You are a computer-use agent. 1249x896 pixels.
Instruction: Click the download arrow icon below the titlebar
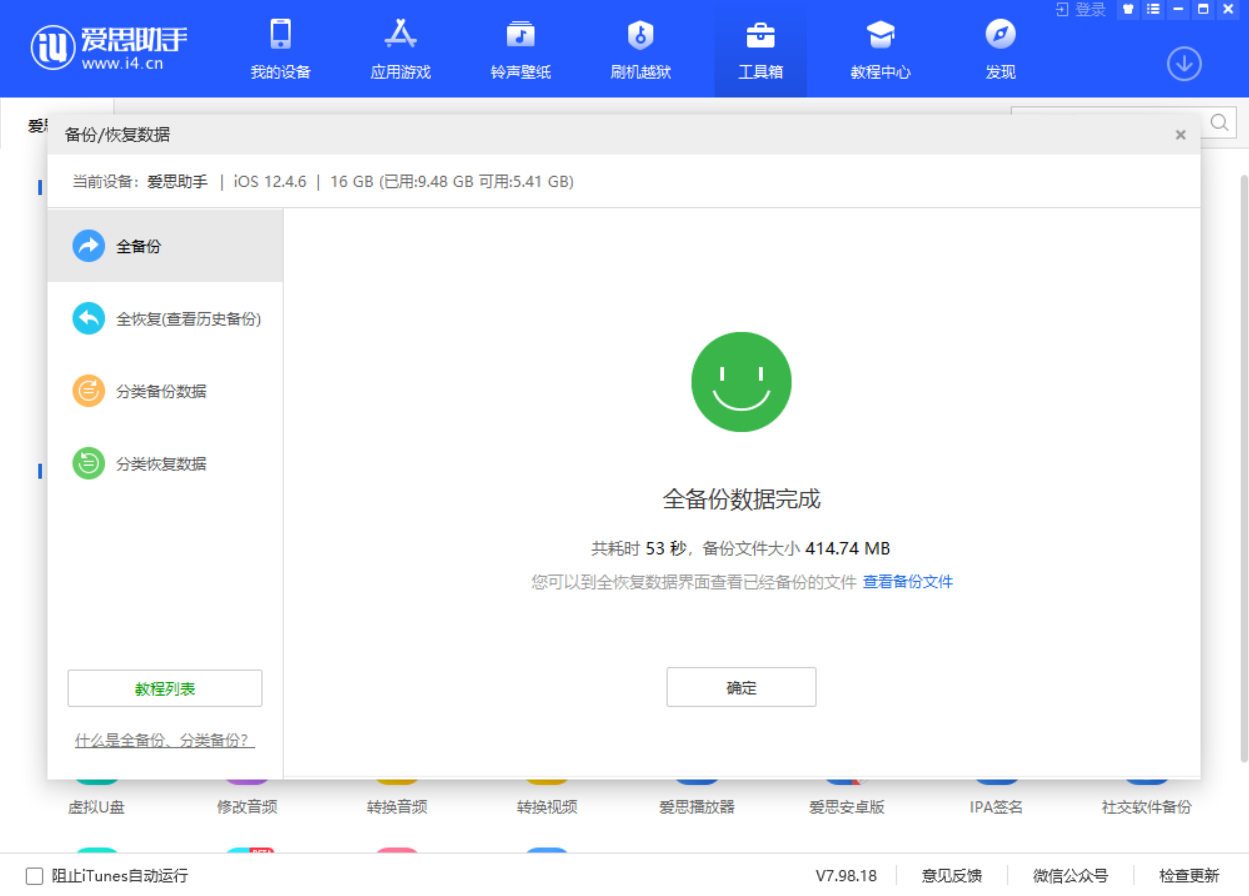(x=1183, y=63)
